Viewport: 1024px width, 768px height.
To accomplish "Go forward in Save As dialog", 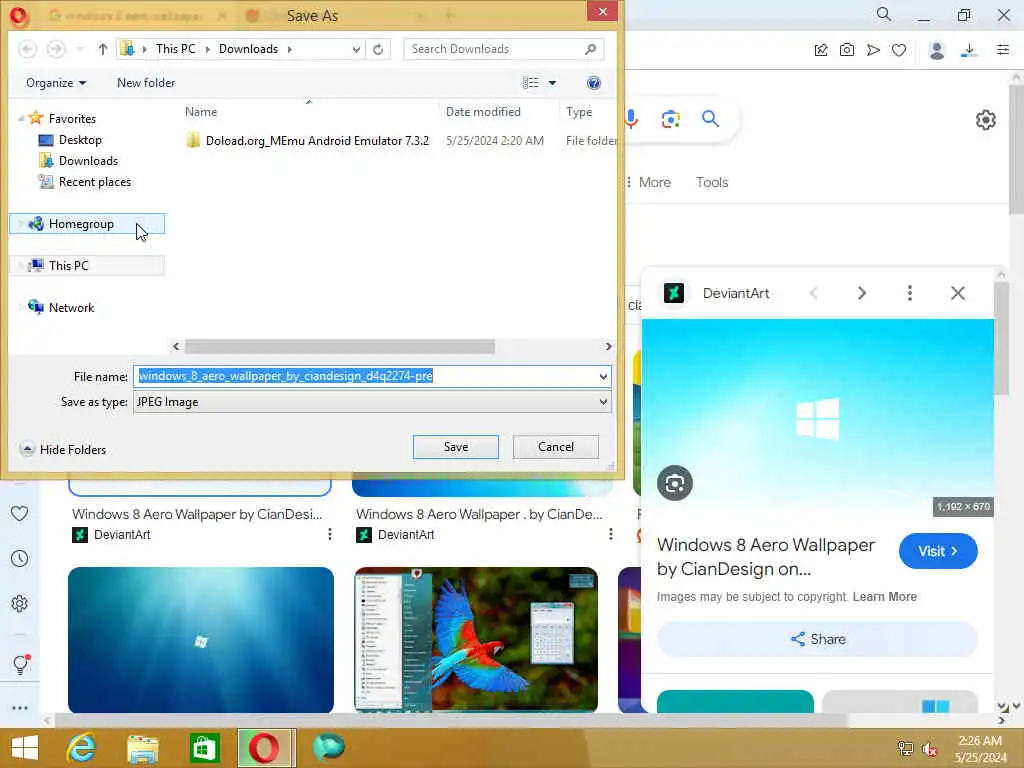I will tap(56, 49).
